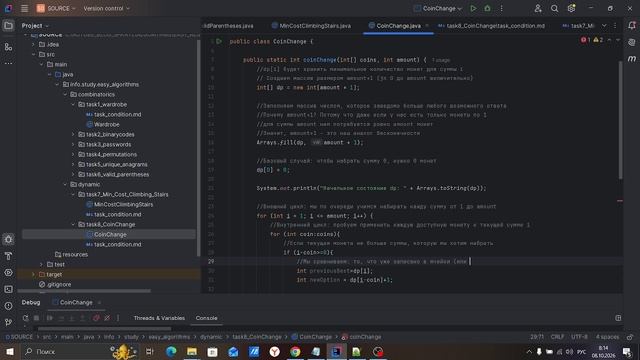The height and width of the screenshot is (360, 640).
Task: Open Wardrobe class in project tree
Action: [107, 124]
